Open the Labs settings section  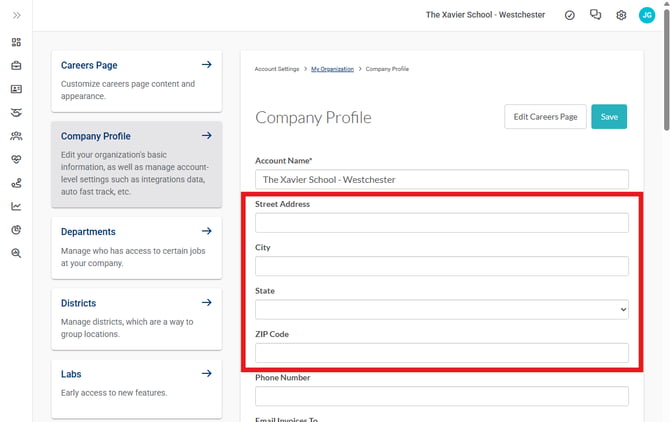point(137,389)
